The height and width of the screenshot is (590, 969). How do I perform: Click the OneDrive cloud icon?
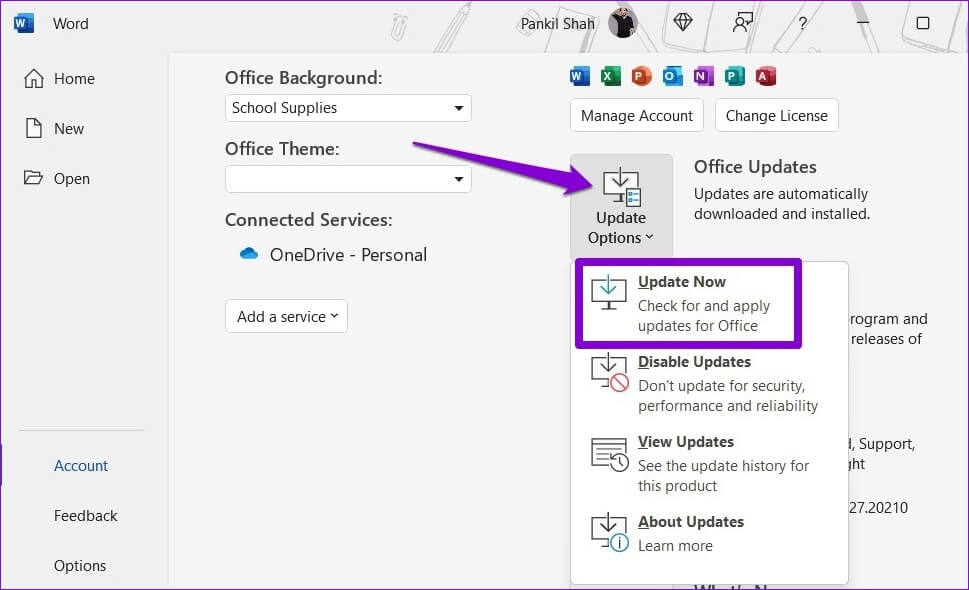point(249,253)
